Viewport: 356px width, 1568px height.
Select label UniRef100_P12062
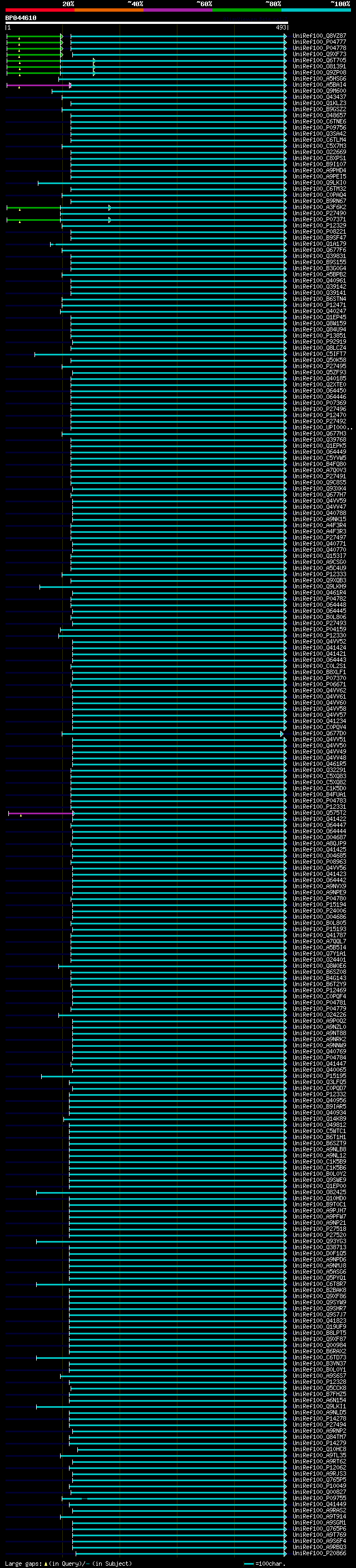coord(319,1467)
